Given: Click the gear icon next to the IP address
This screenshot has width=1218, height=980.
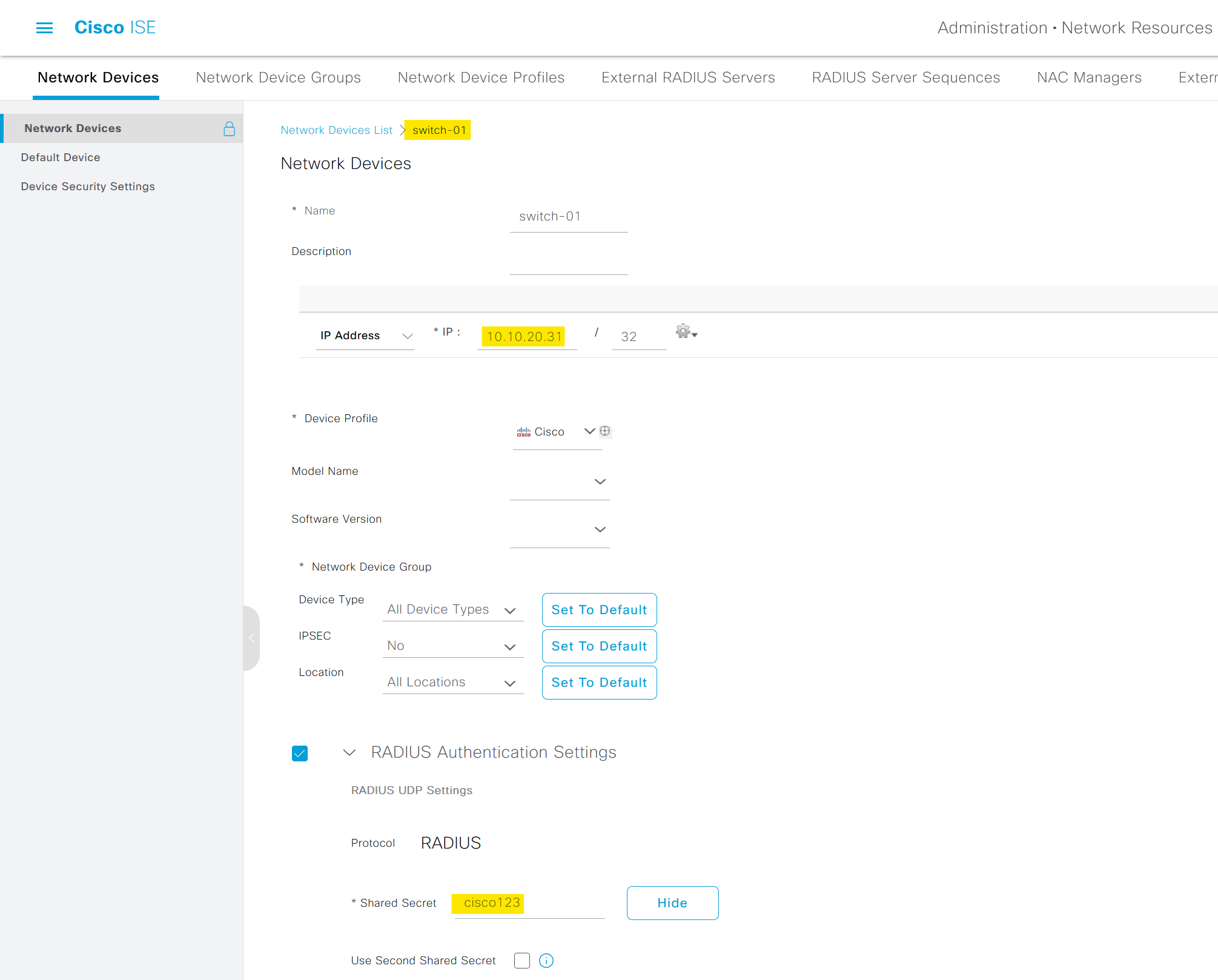Looking at the screenshot, I should tap(683, 332).
